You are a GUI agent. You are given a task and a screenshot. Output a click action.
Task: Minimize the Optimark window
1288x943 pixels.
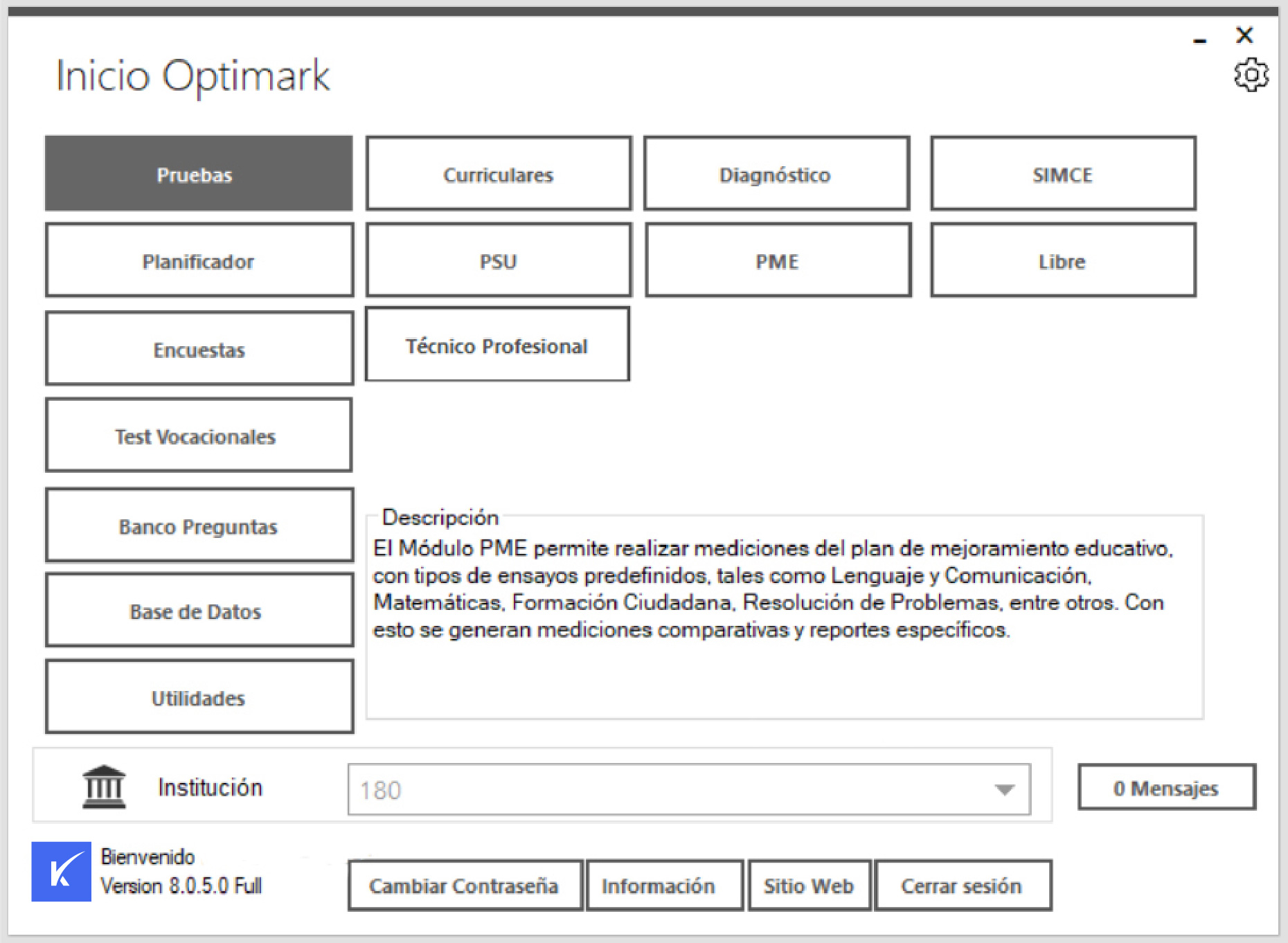pyautogui.click(x=1200, y=41)
